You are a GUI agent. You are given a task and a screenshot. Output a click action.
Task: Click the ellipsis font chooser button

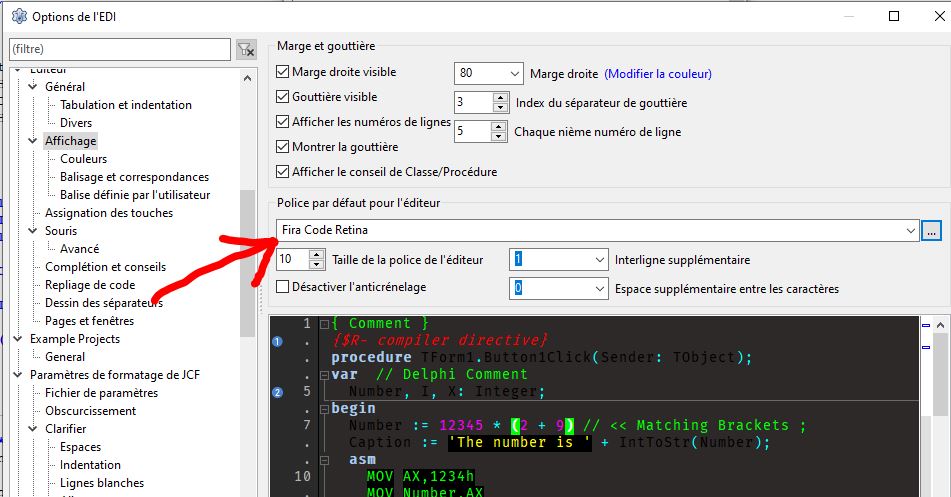point(932,230)
